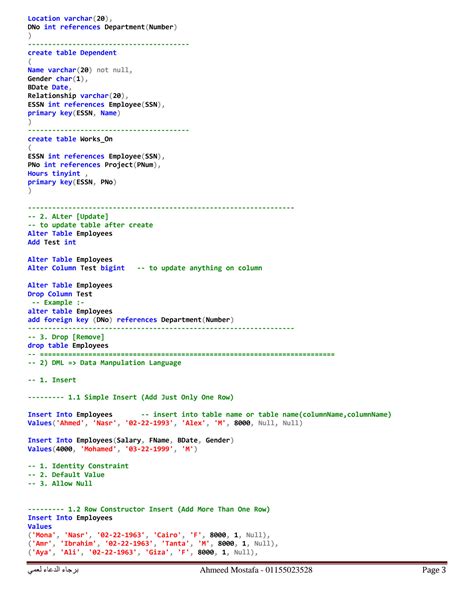Click 'Location varchar(20),' line
Viewport: 474px width, 613px height.
(70, 18)
